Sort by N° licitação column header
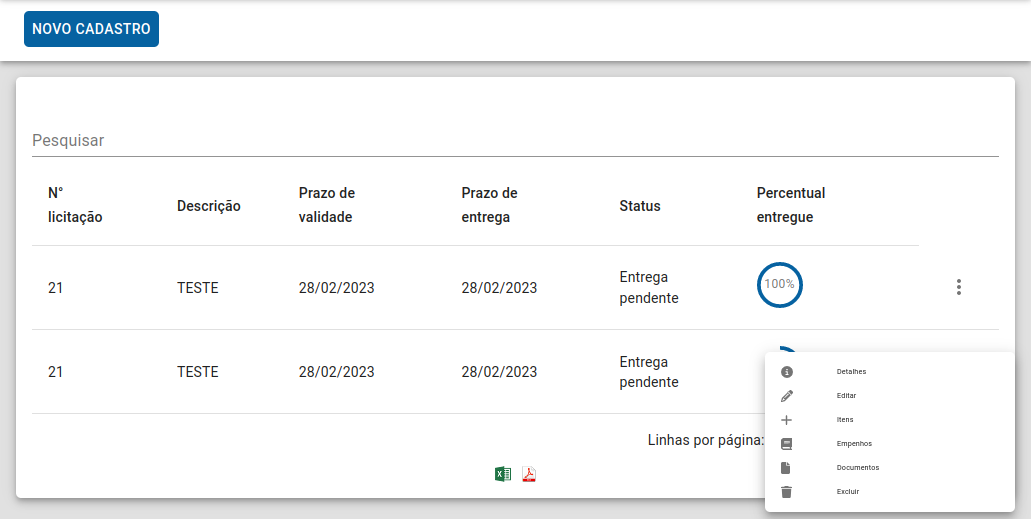Image resolution: width=1031 pixels, height=519 pixels. (x=75, y=205)
